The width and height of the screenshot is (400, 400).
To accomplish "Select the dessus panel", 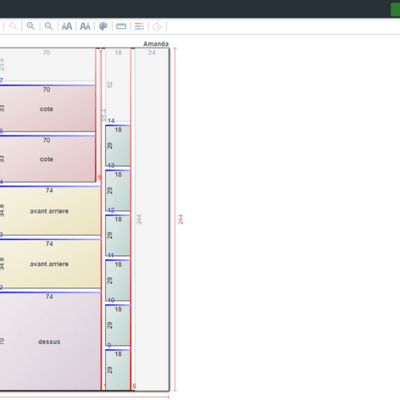I will click(50, 341).
